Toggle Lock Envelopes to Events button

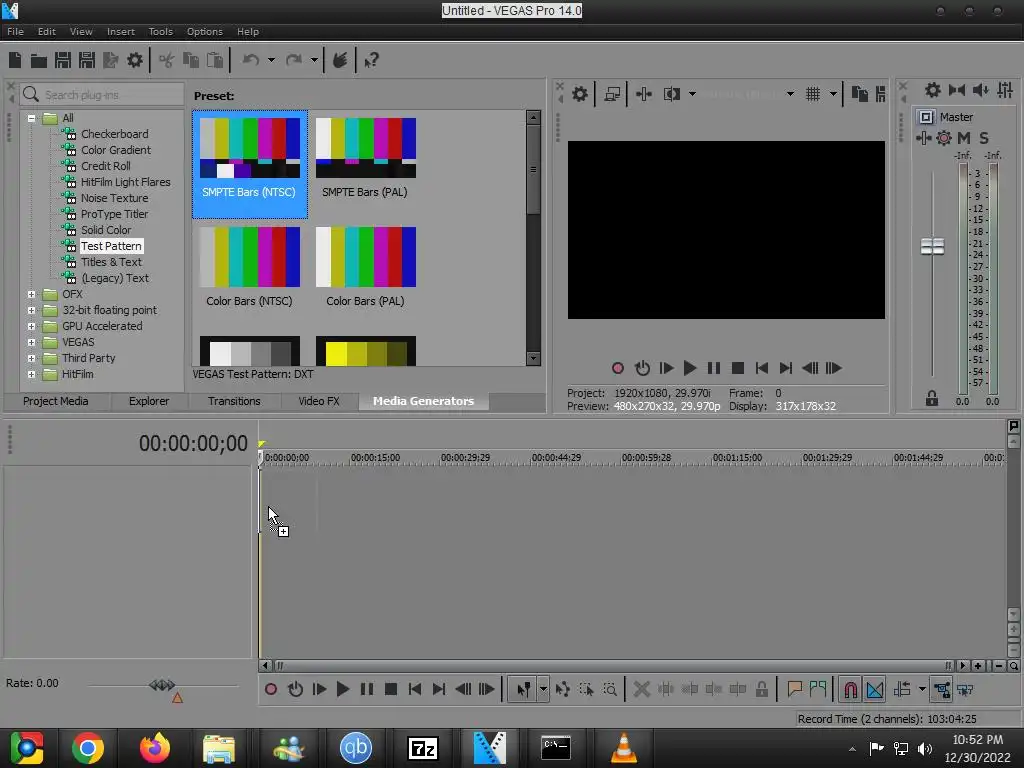941,690
